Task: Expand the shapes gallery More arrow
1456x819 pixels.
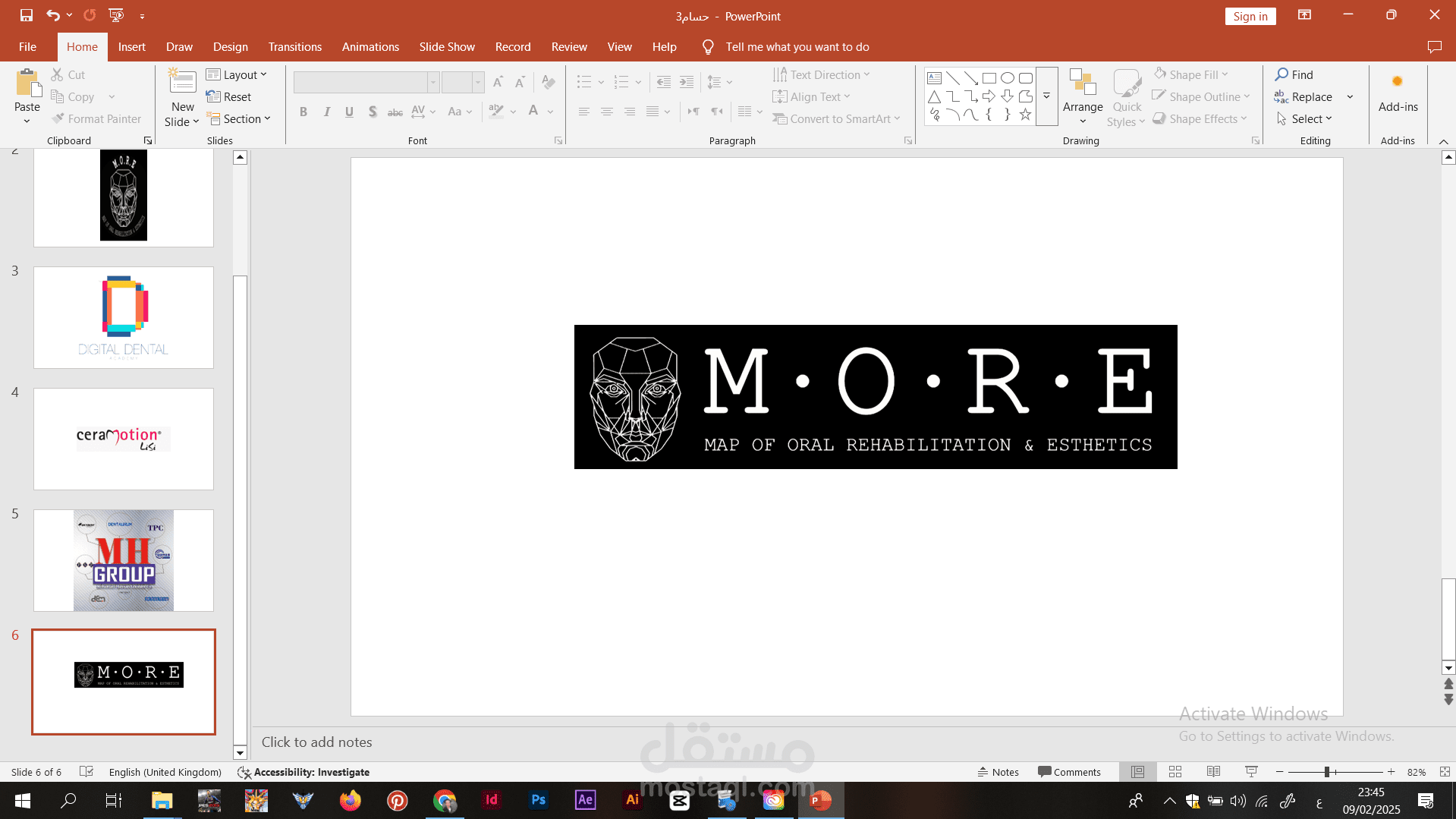Action: (x=1046, y=96)
